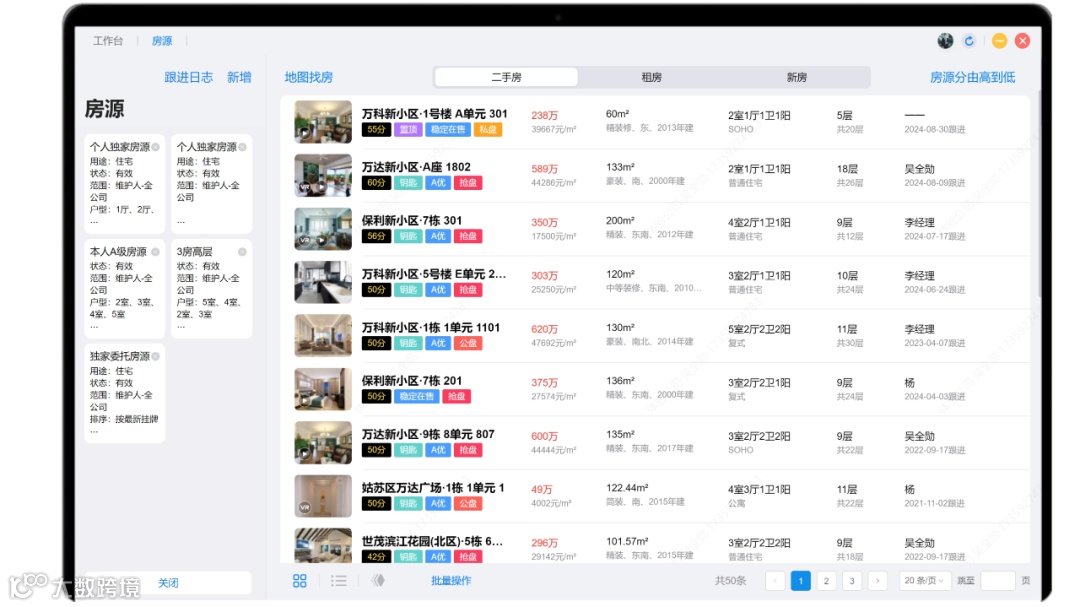Click 公盘 tag on 万科新小区 1栋 1101
The width and height of the screenshot is (1080, 607).
(x=468, y=343)
